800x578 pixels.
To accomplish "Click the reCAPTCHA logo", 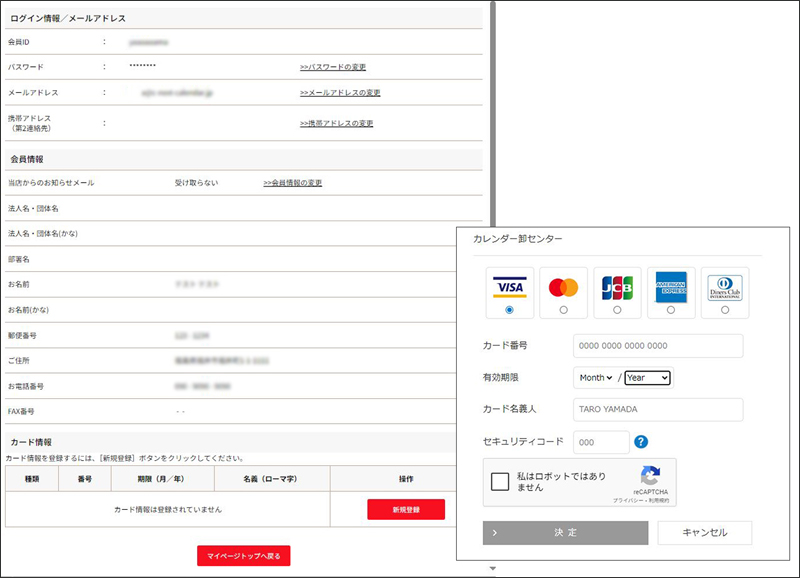I will (x=650, y=475).
